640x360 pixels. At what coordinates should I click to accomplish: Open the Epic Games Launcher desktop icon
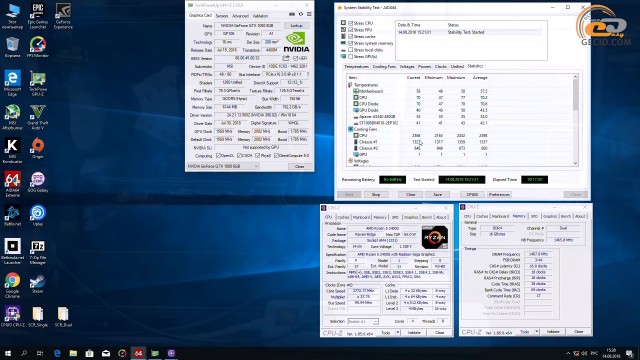point(38,16)
